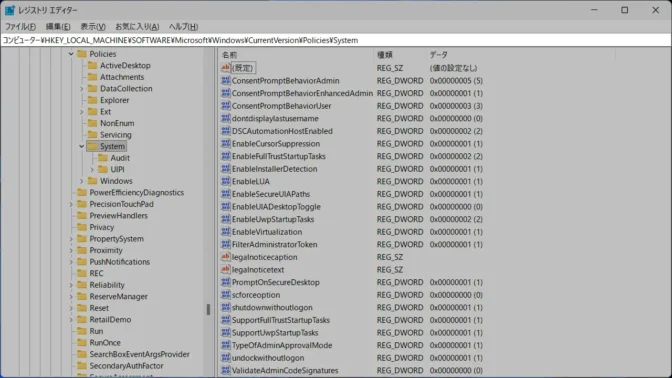
Task: Select the Attachments key
Action: pyautogui.click(x=122, y=77)
